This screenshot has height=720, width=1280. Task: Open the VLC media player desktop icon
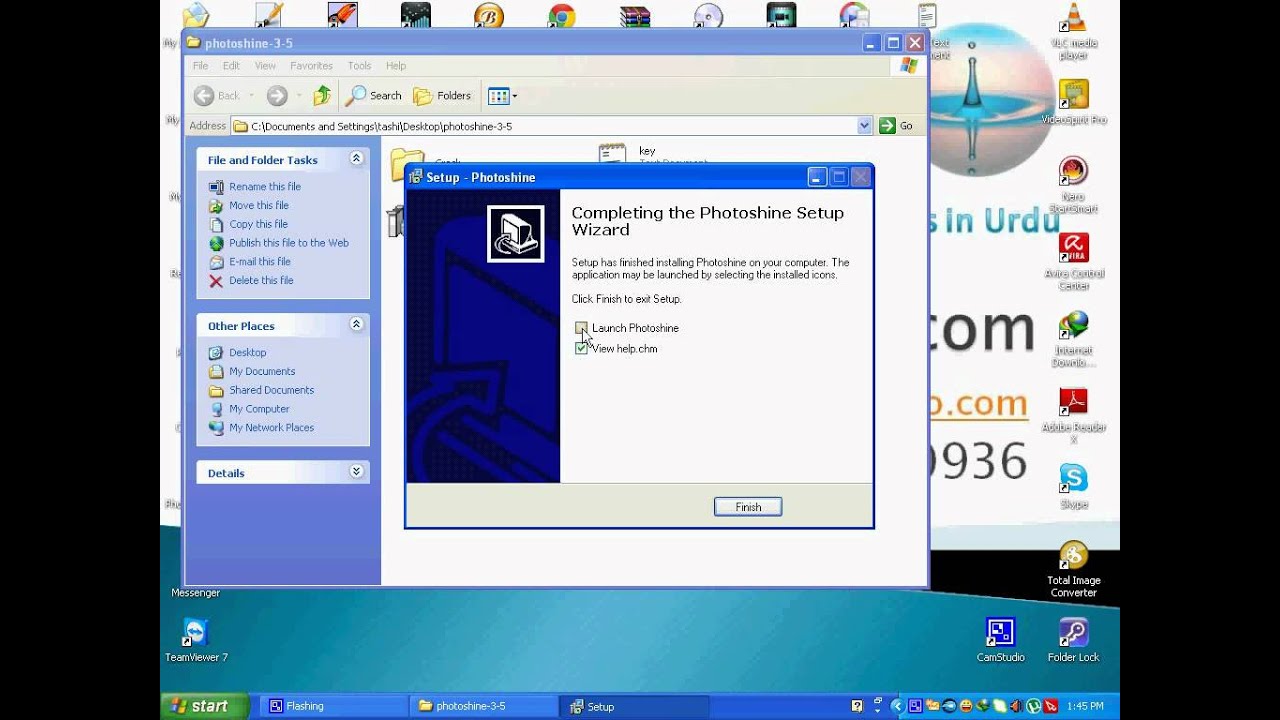[1074, 32]
